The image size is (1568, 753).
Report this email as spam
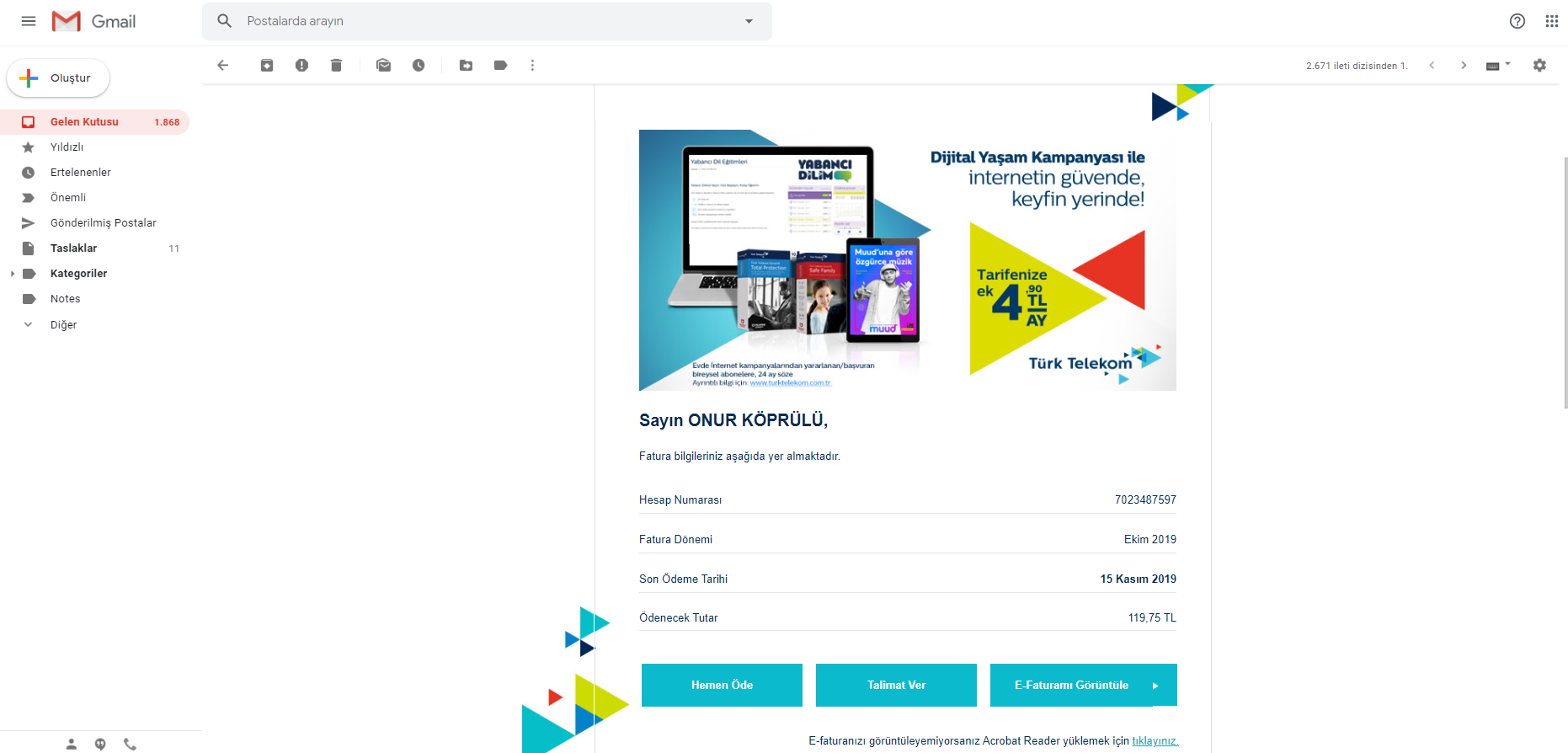(301, 65)
